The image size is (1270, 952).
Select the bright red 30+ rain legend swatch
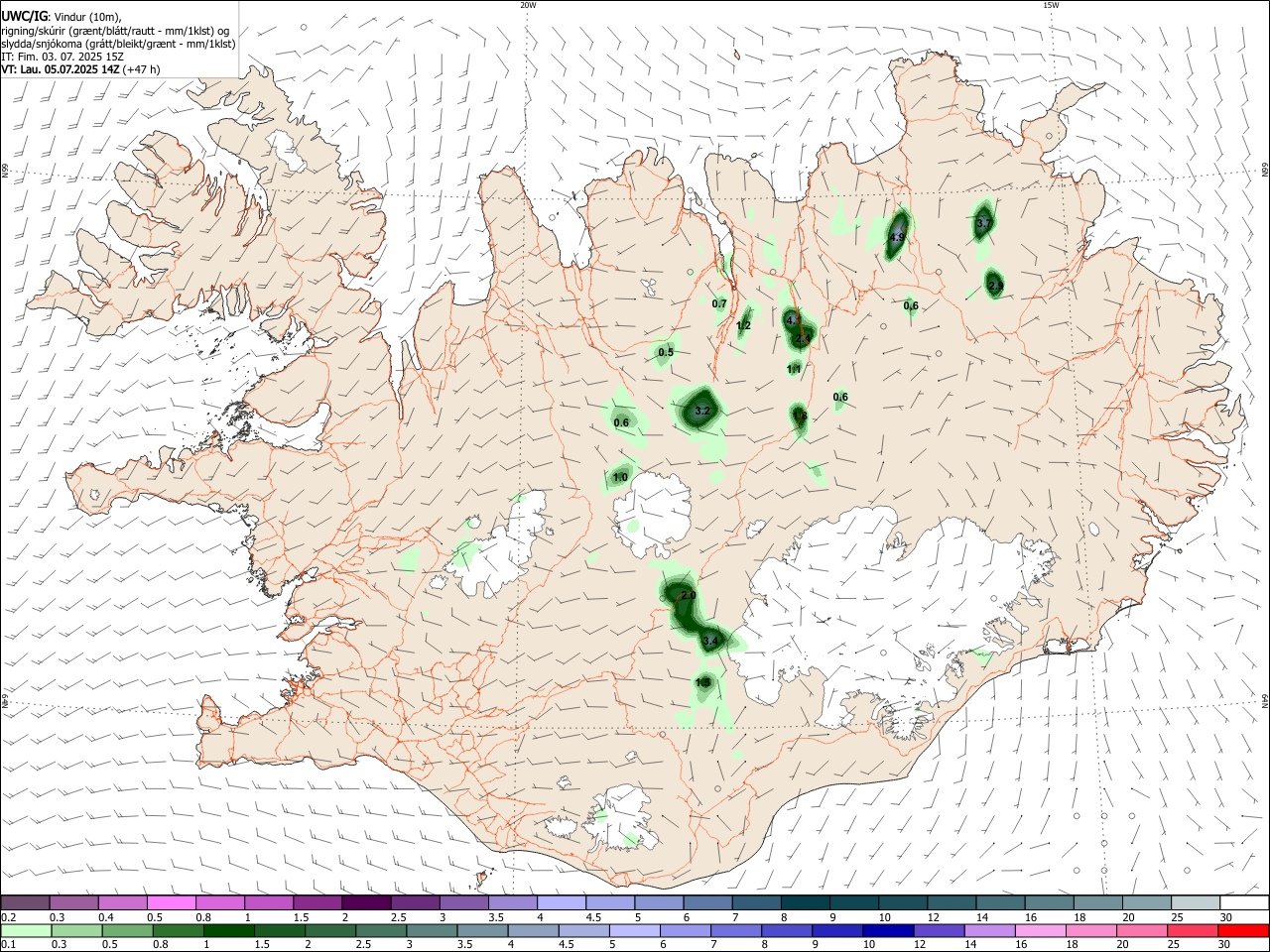pos(1243,931)
